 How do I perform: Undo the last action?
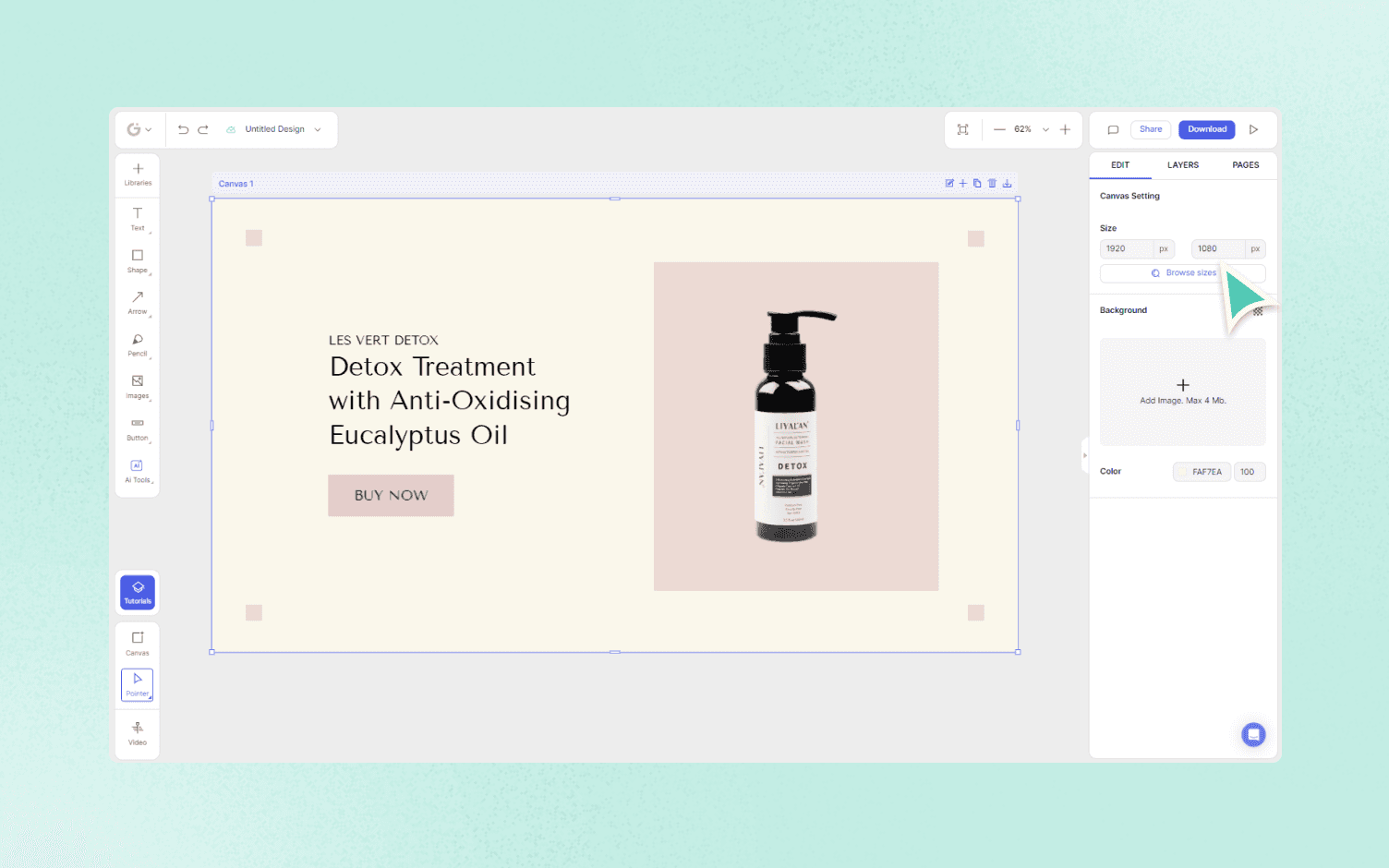183,129
